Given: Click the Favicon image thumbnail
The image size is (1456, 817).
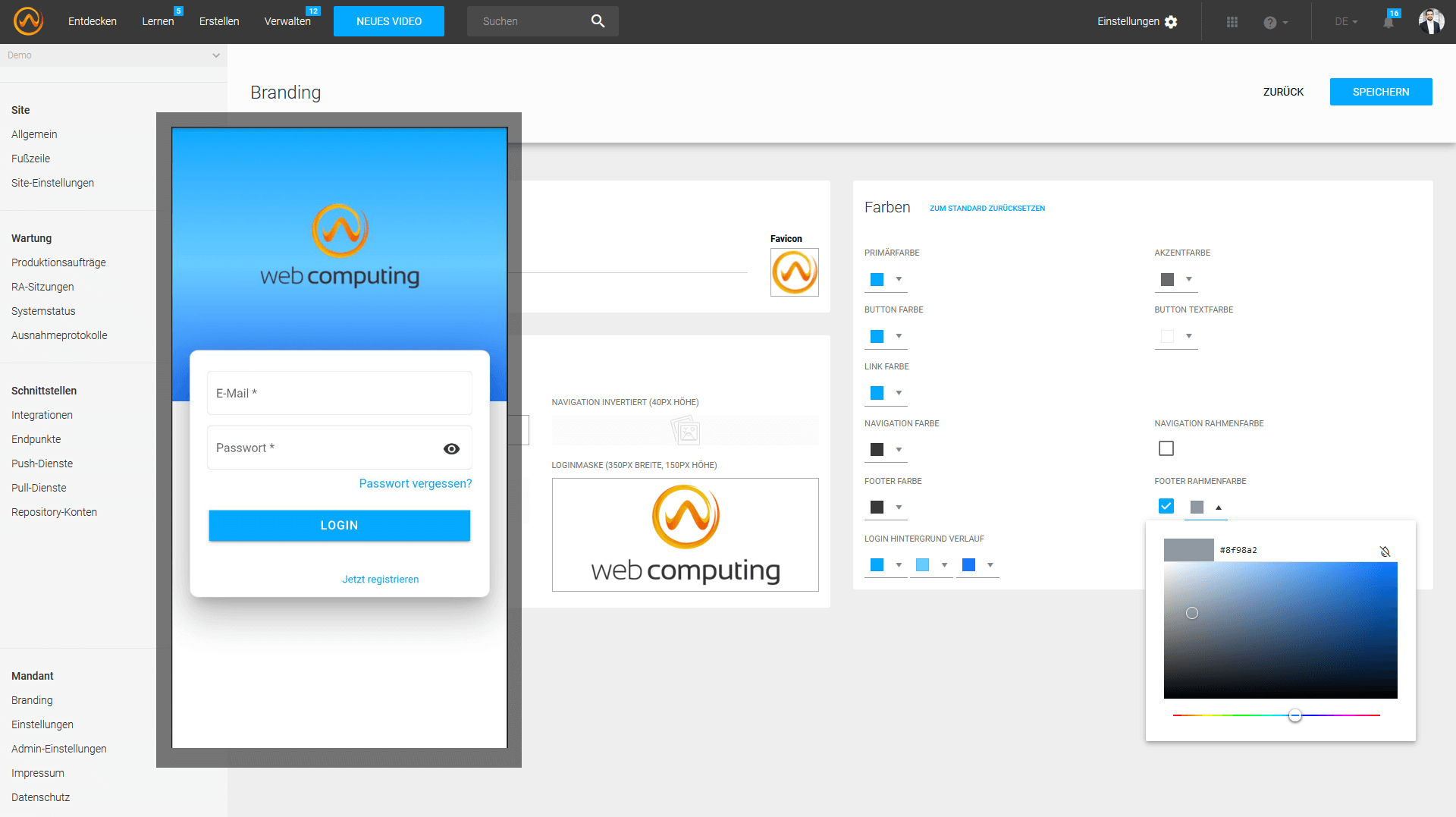Looking at the screenshot, I should point(794,272).
